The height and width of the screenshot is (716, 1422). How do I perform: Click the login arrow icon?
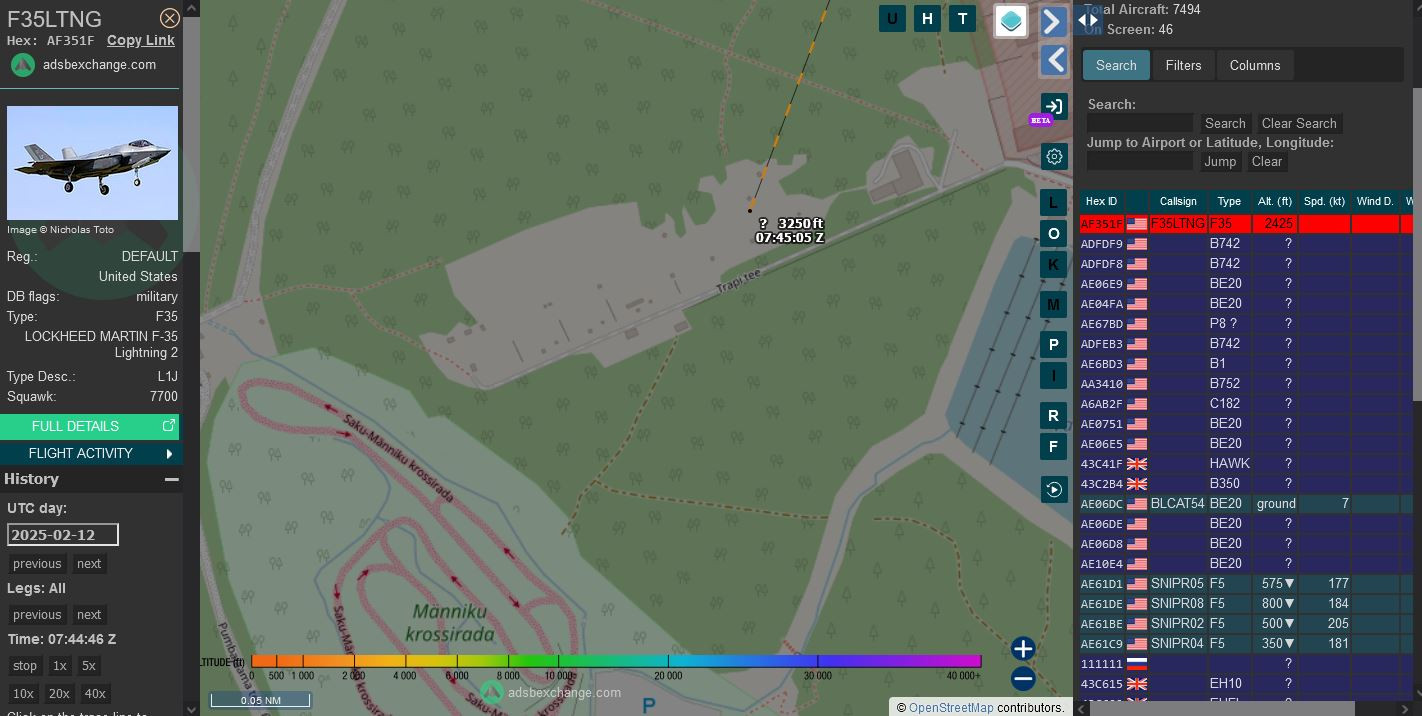point(1053,107)
